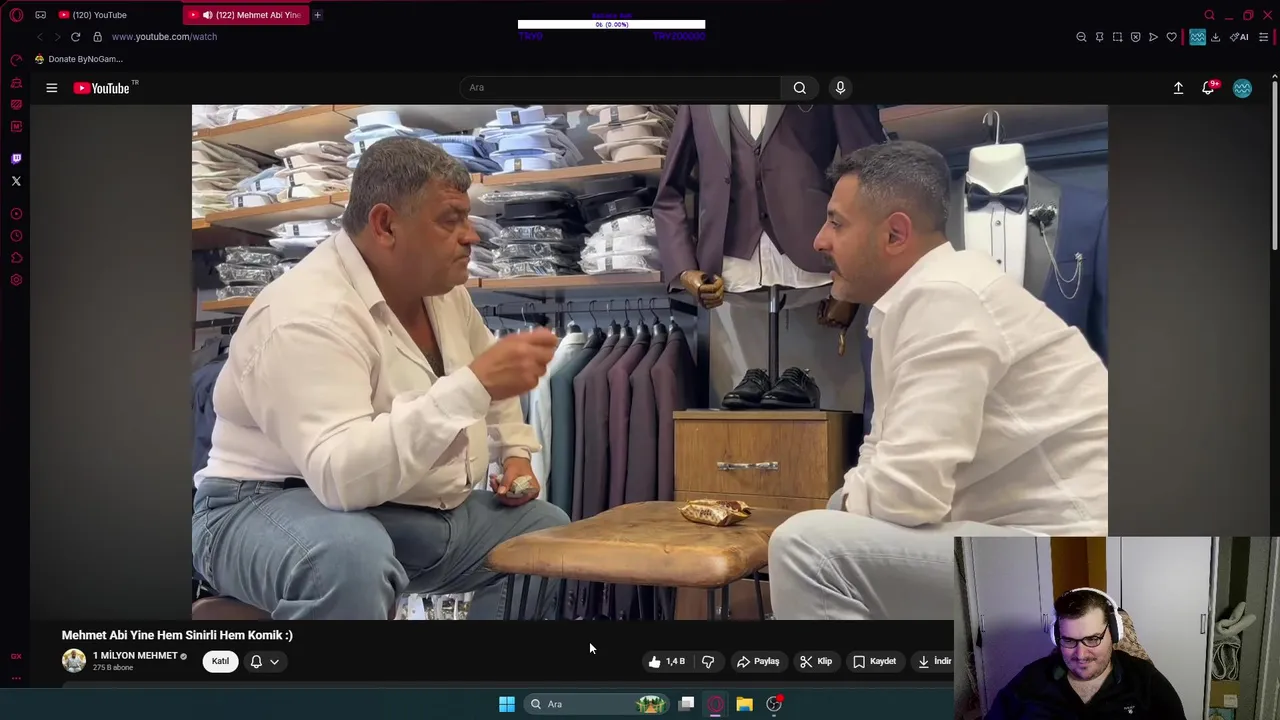Open a new tab with plus button
The height and width of the screenshot is (720, 1280).
(317, 15)
